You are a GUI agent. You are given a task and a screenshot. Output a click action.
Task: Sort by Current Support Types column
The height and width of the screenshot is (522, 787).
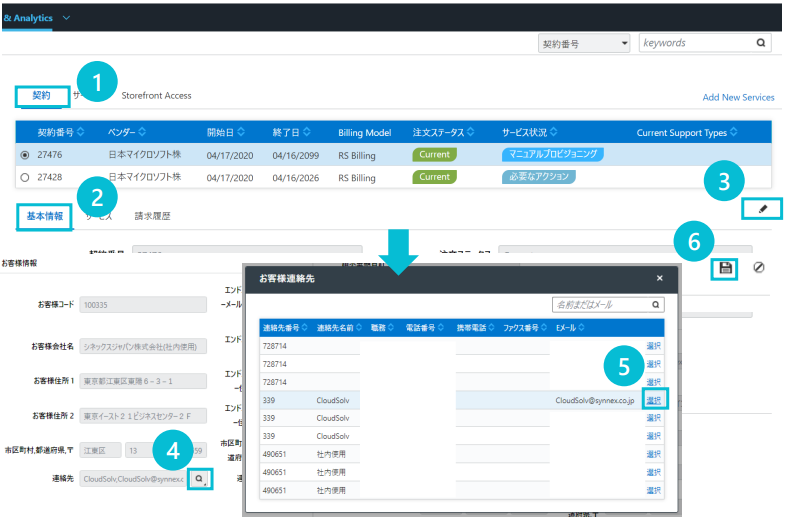click(x=733, y=132)
